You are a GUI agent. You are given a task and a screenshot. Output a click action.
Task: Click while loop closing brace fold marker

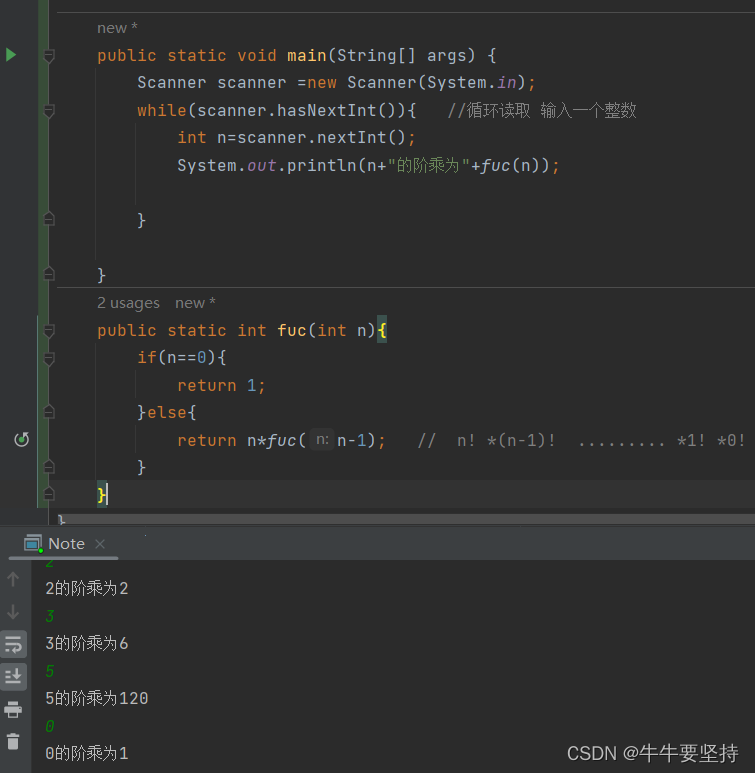[49, 218]
